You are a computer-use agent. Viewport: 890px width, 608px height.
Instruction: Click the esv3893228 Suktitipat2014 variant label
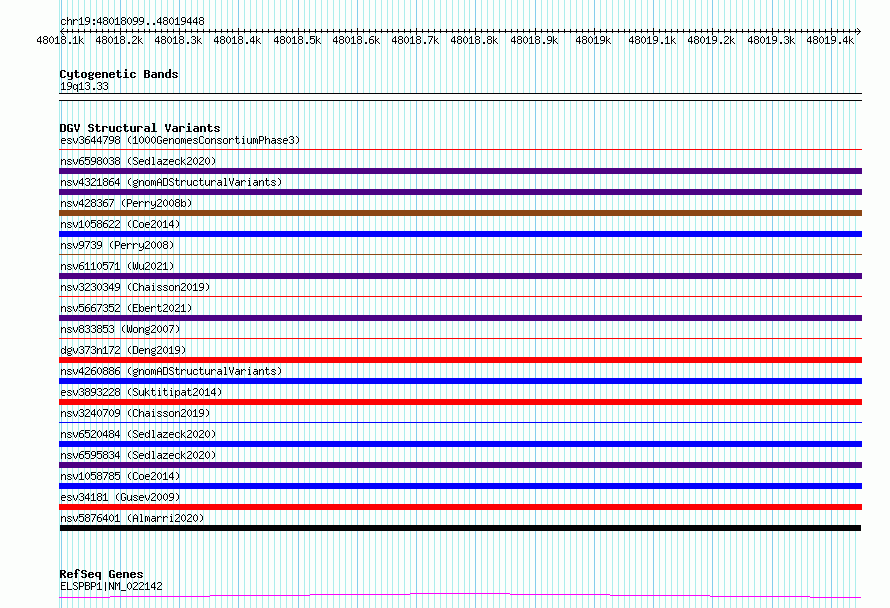pos(141,392)
